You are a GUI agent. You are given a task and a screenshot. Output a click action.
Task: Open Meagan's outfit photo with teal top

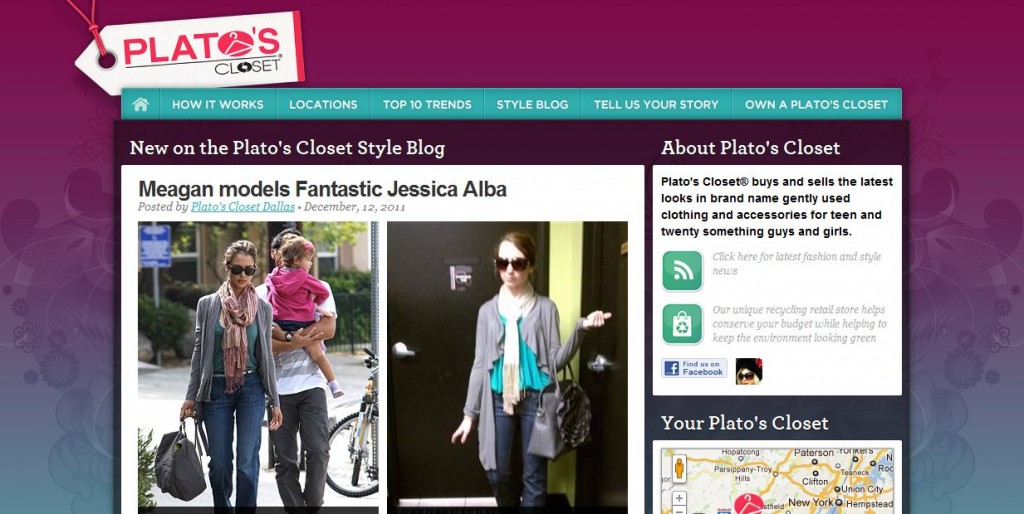[507, 367]
